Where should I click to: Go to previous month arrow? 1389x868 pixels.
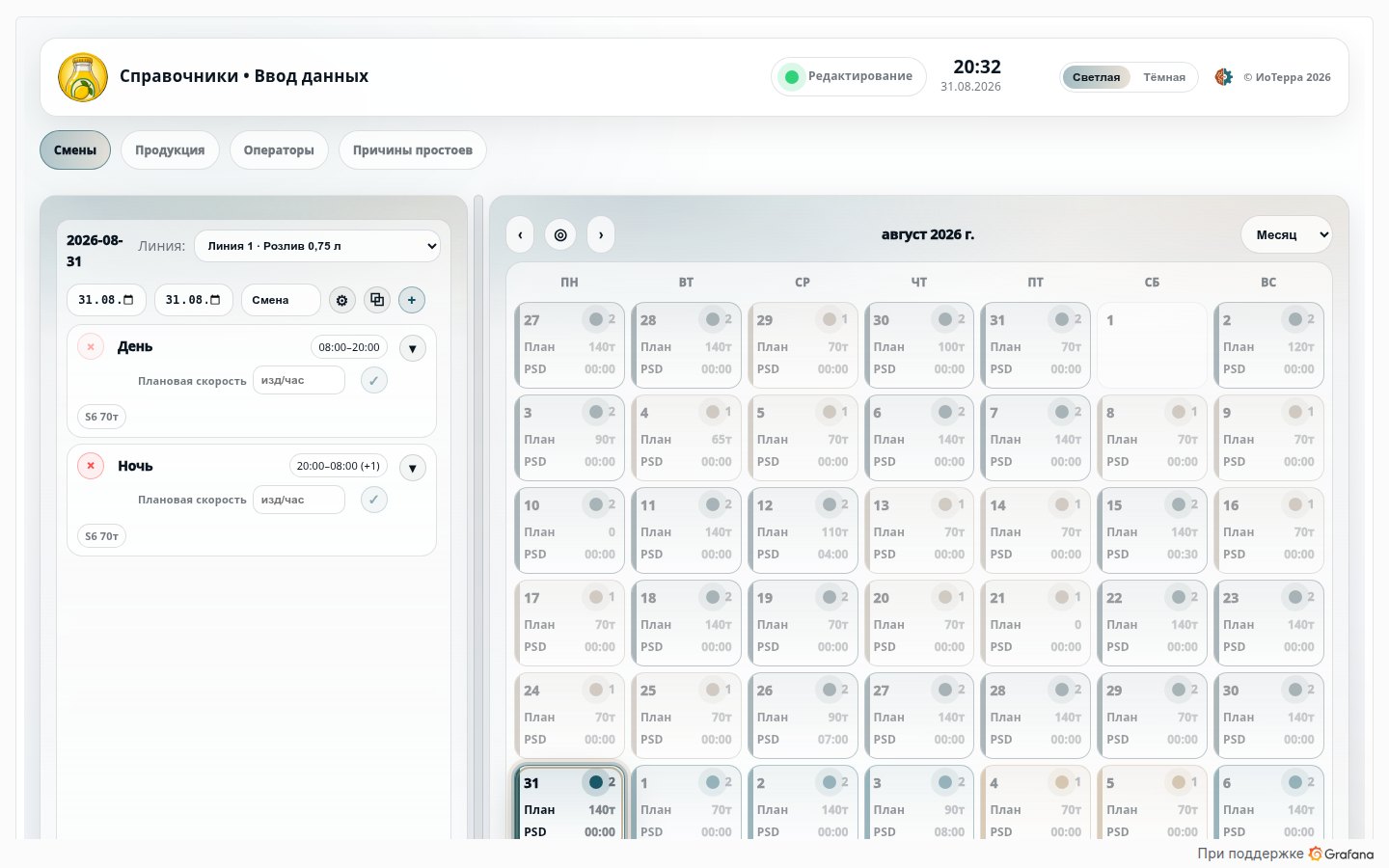520,234
